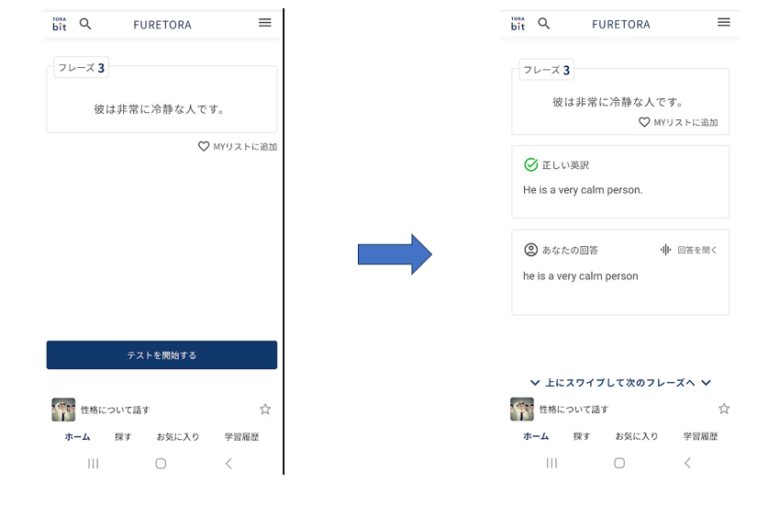The image size is (780, 506).
Task: Open 探す tab in left screen
Action: 123,437
